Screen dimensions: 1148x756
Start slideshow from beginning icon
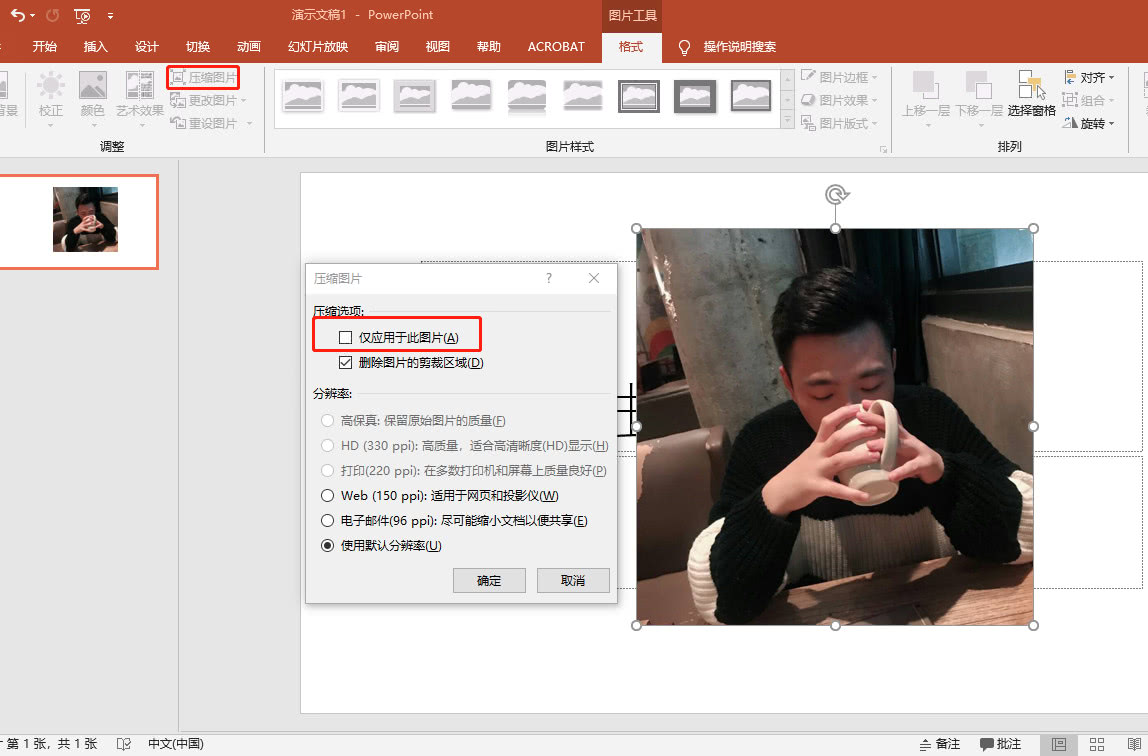coord(82,15)
